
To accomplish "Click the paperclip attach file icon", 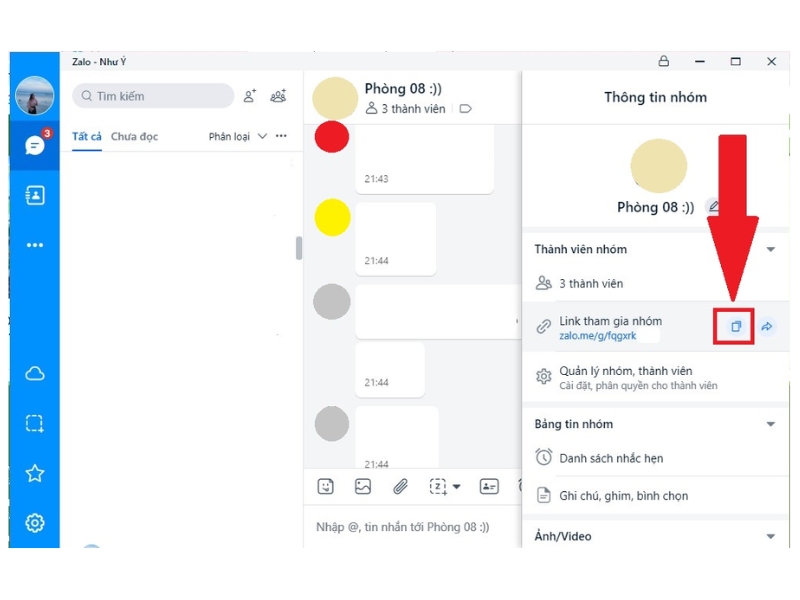I will click(x=401, y=486).
